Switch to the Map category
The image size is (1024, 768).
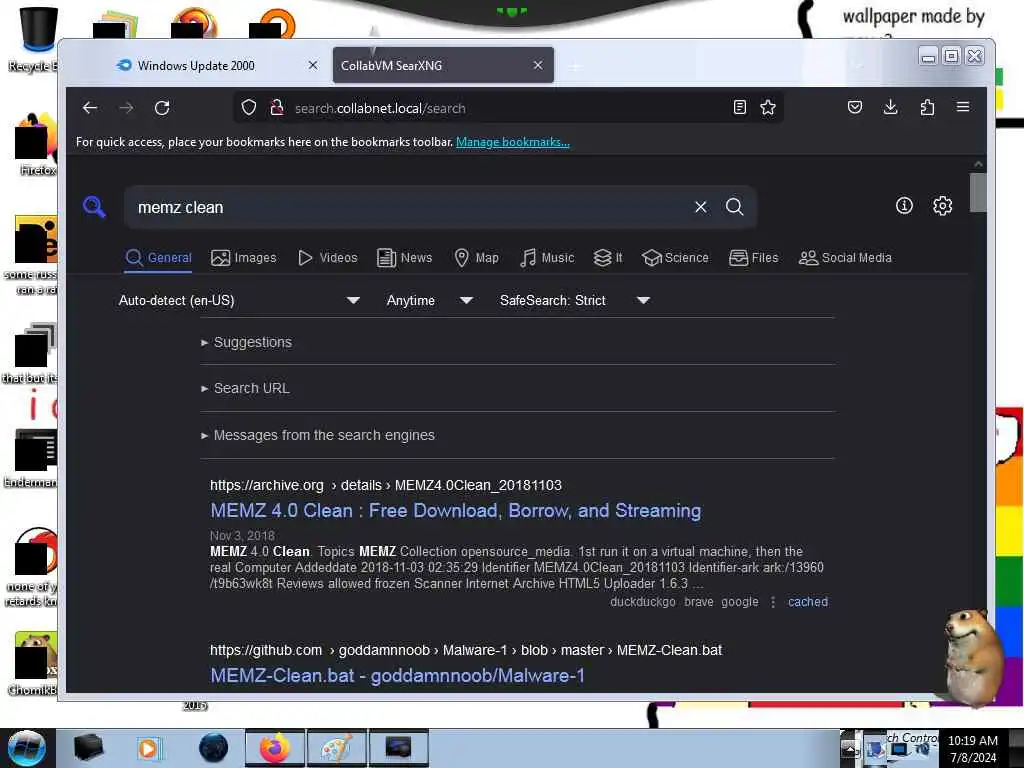[x=477, y=258]
